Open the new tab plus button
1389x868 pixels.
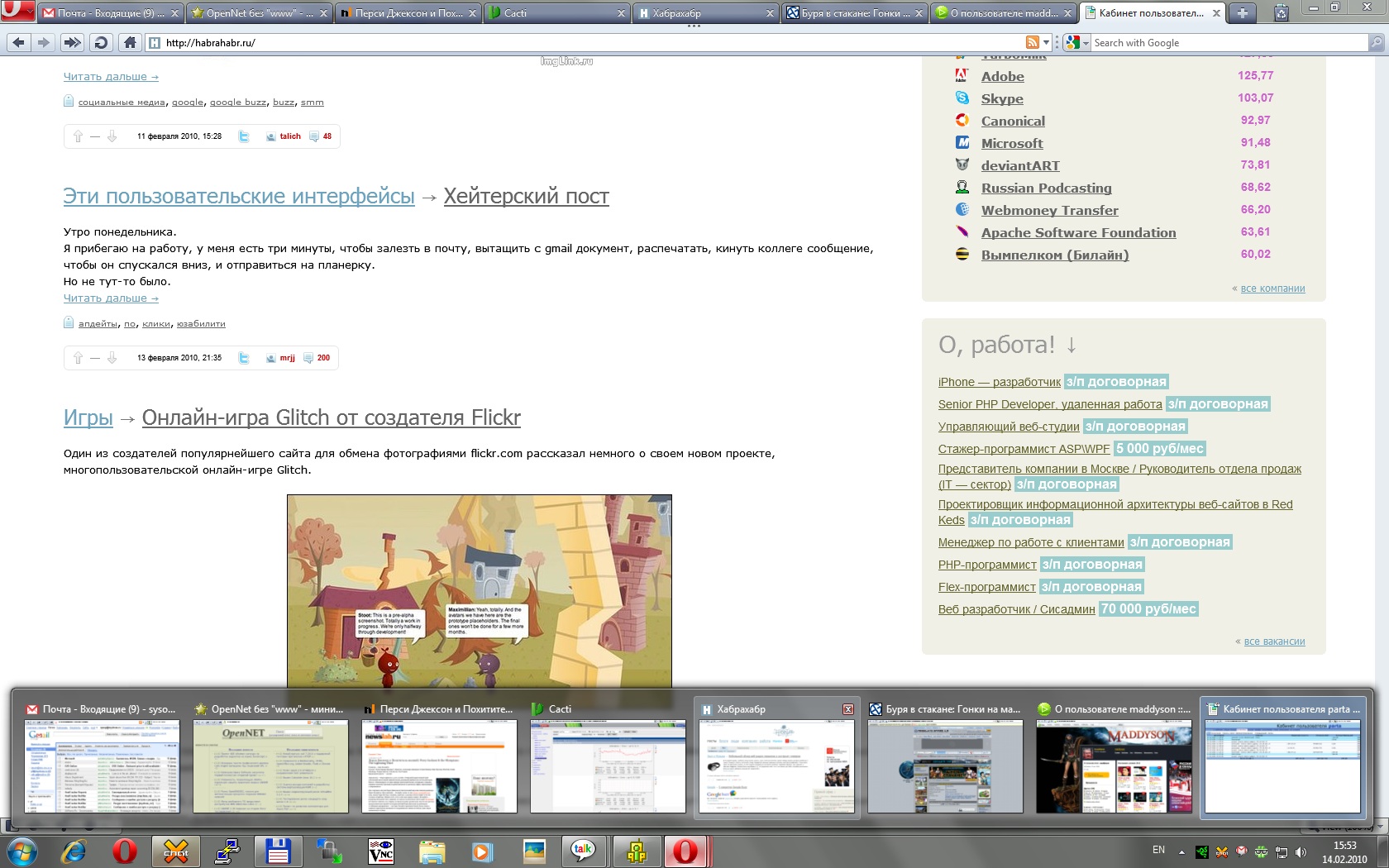click(1242, 12)
